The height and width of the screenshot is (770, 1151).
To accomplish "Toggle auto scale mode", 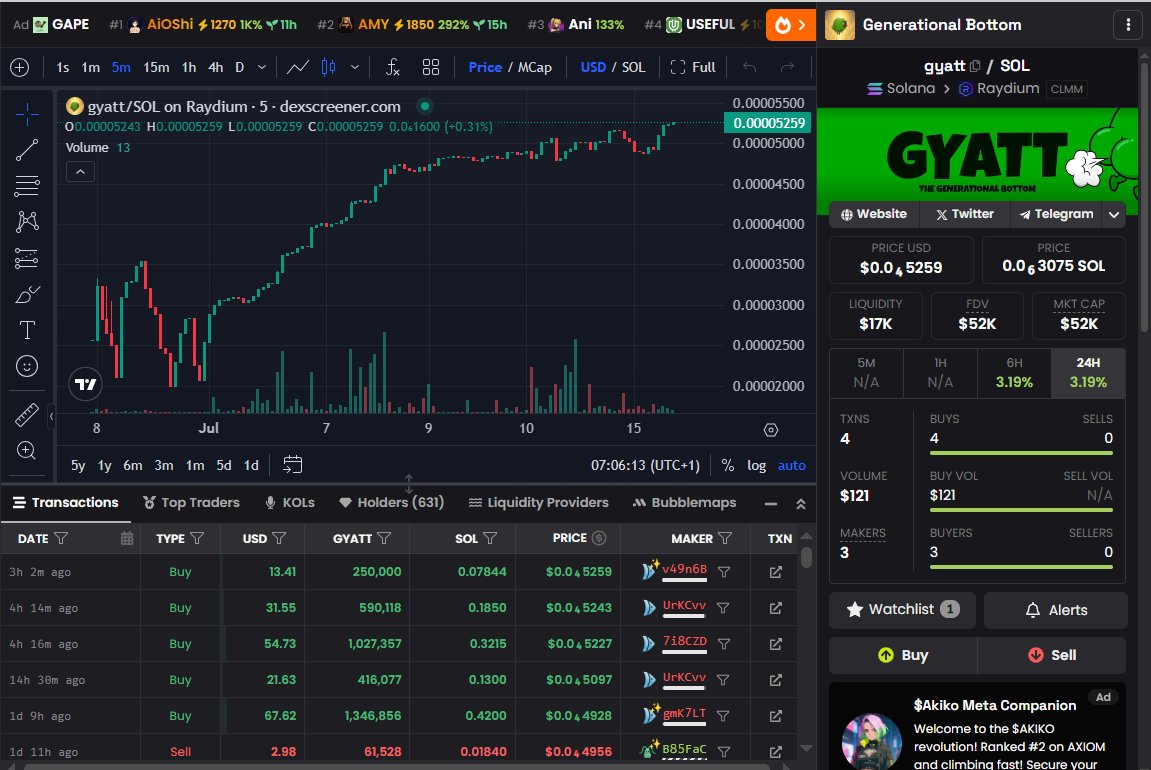I will click(x=791, y=465).
